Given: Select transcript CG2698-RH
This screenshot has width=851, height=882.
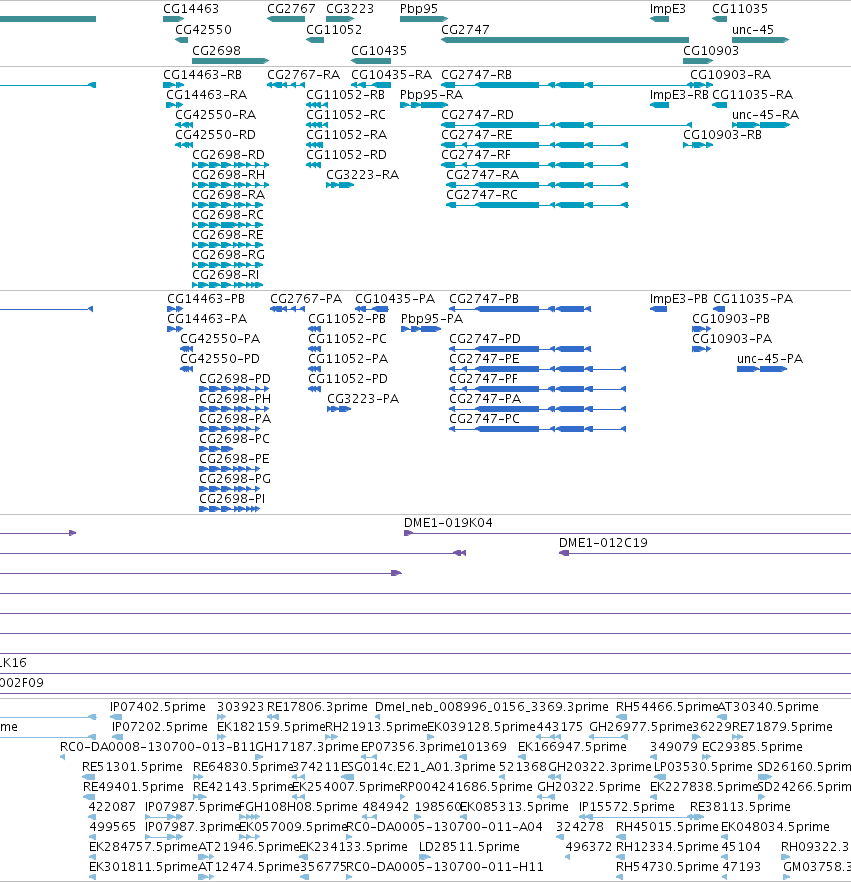Looking at the screenshot, I should (228, 175).
